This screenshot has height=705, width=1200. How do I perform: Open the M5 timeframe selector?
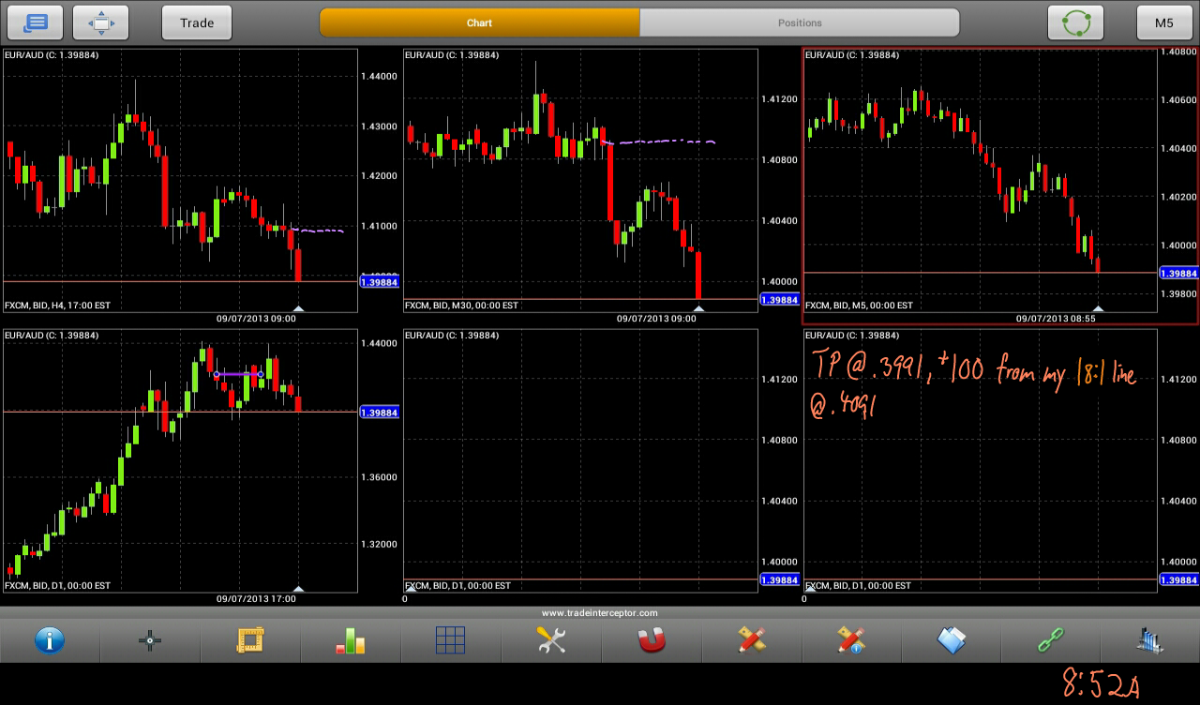(1164, 22)
